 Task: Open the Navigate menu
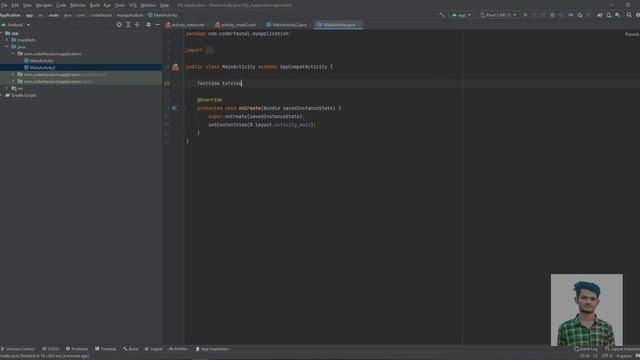44,5
